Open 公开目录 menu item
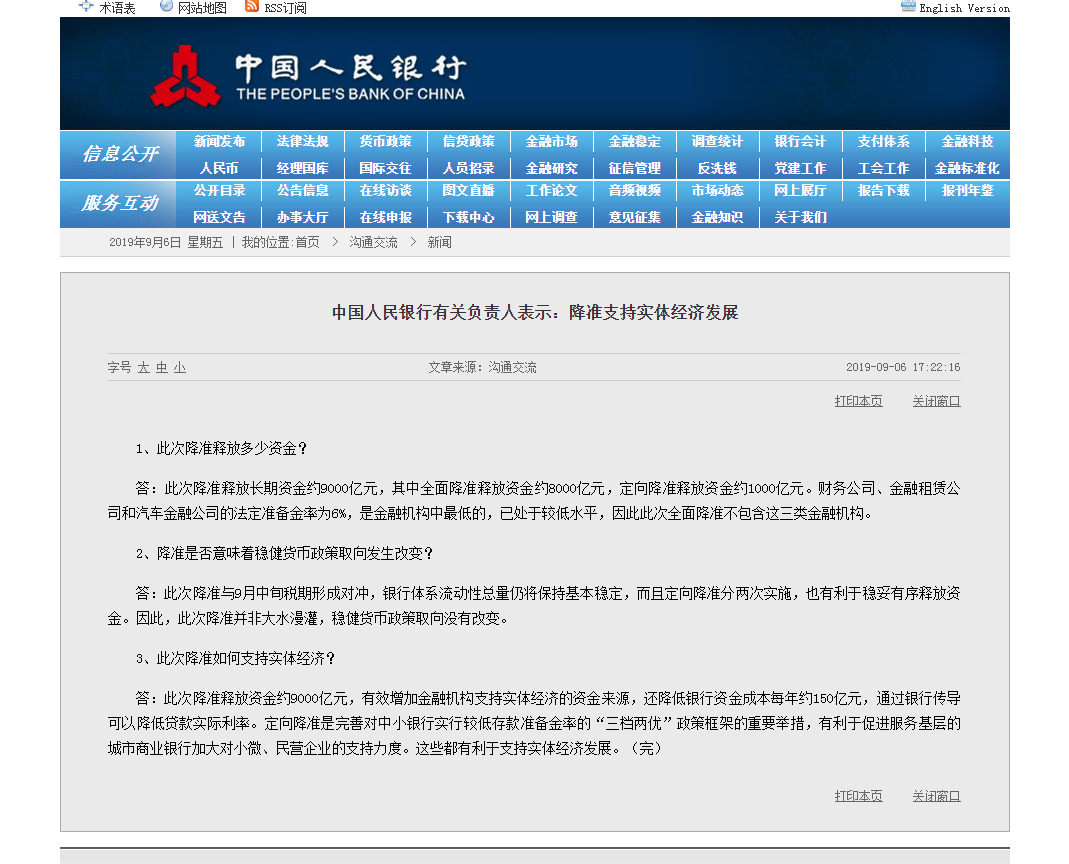 pos(219,190)
